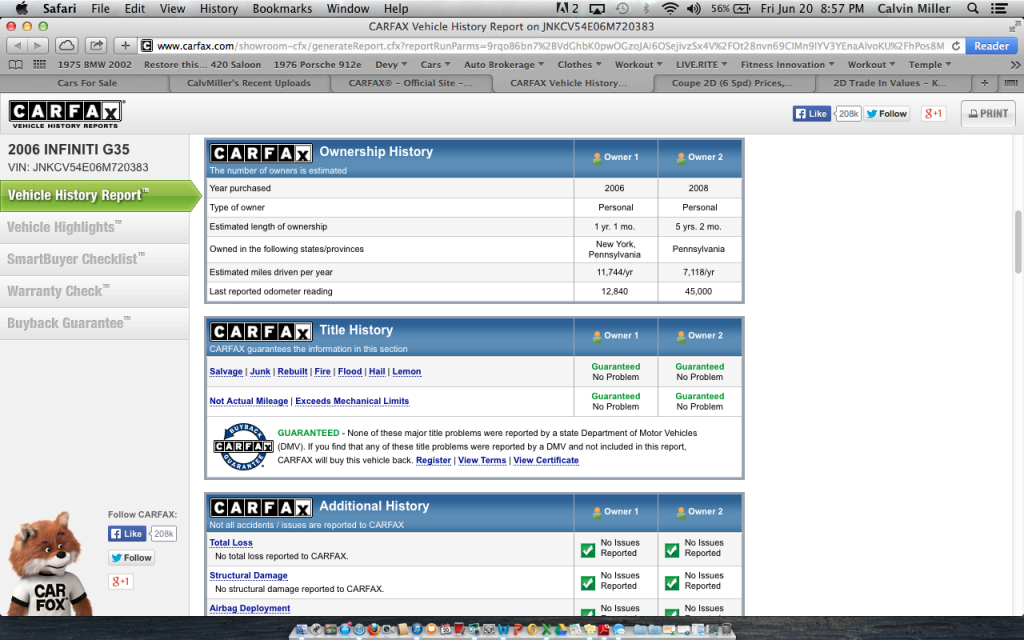
Task: Expand the LIVE.RITE bookmarks folder
Action: 701,65
